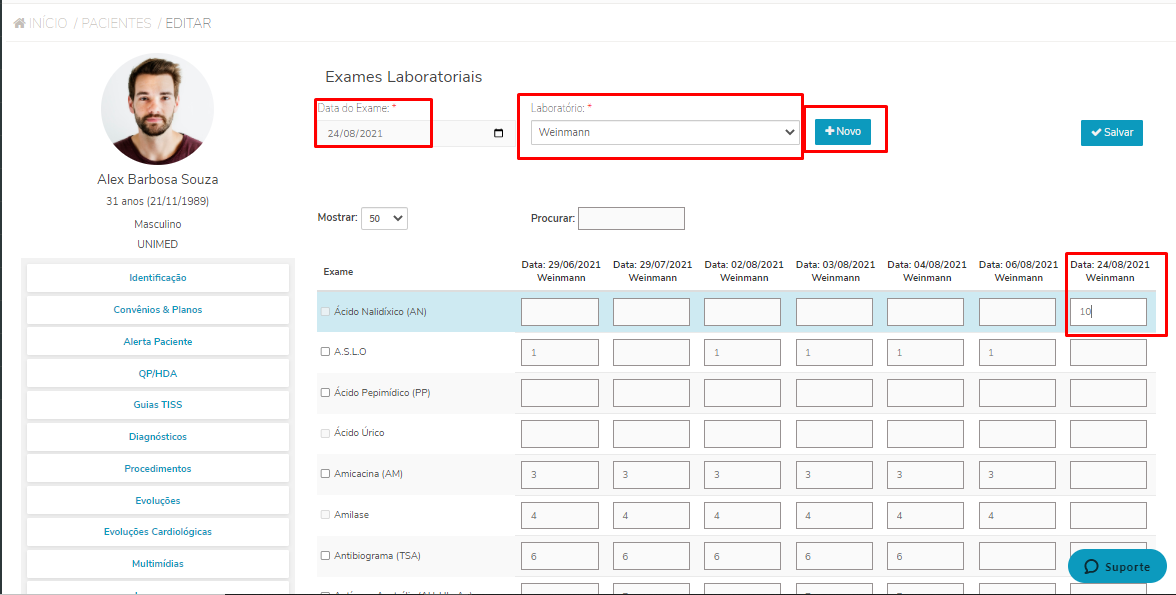The image size is (1176, 595).
Task: Click the UNIMED insurance label
Action: point(158,244)
